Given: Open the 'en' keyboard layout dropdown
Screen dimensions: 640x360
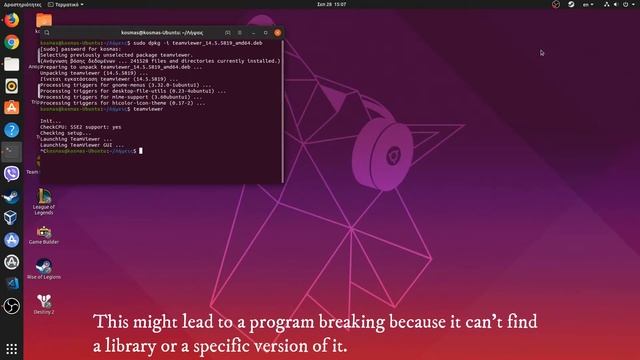Looking at the screenshot, I should pos(588,4).
